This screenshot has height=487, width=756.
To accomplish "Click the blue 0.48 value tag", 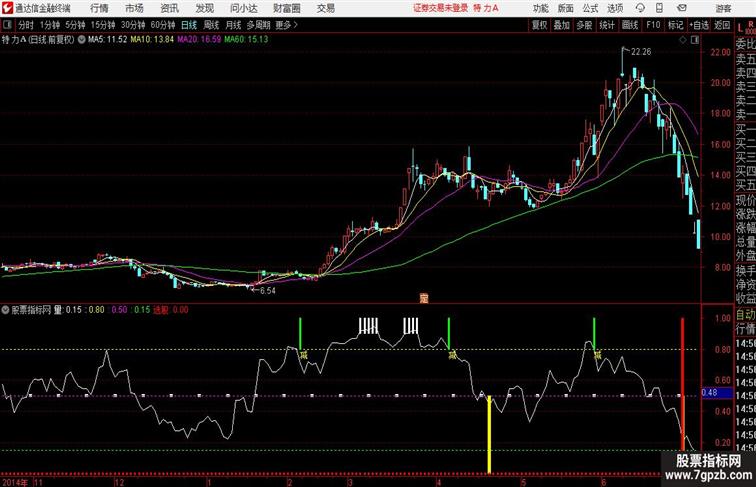I will (x=716, y=392).
